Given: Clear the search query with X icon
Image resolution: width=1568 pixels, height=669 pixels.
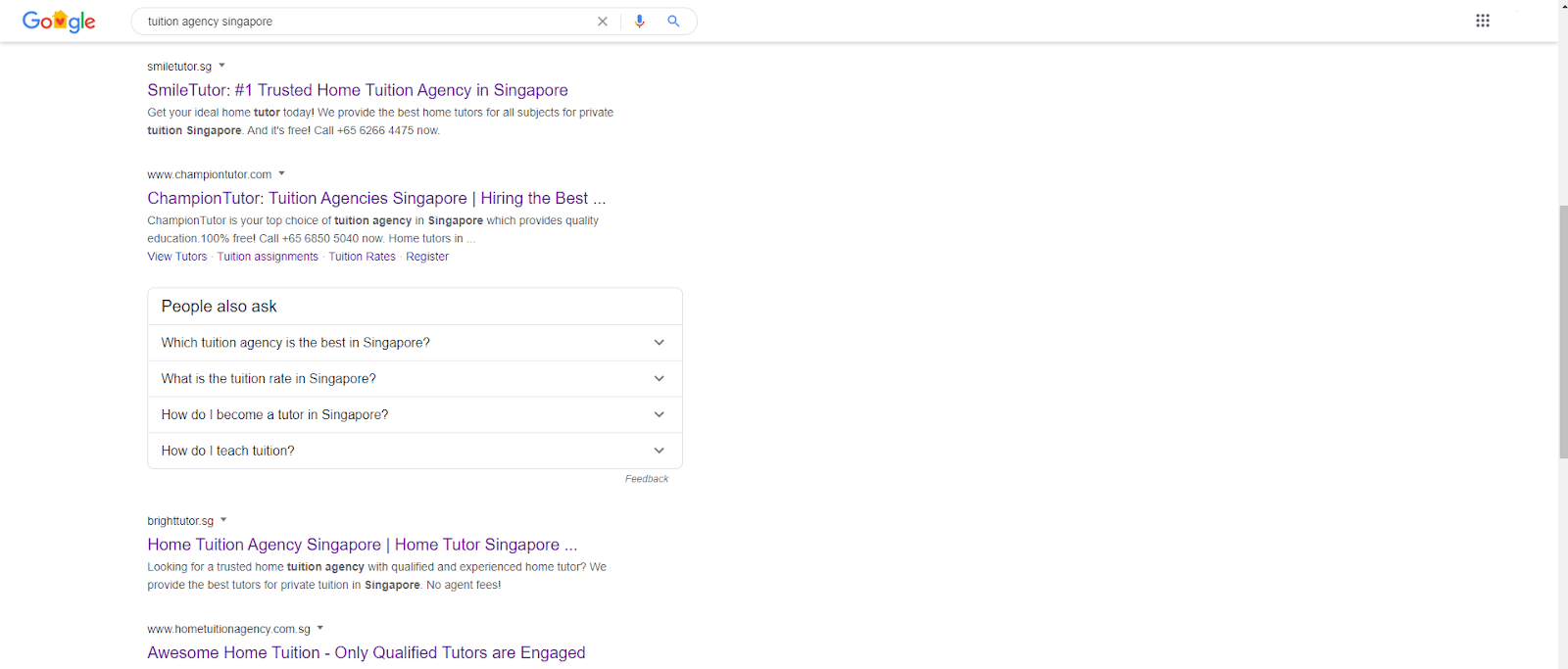Looking at the screenshot, I should coord(603,21).
